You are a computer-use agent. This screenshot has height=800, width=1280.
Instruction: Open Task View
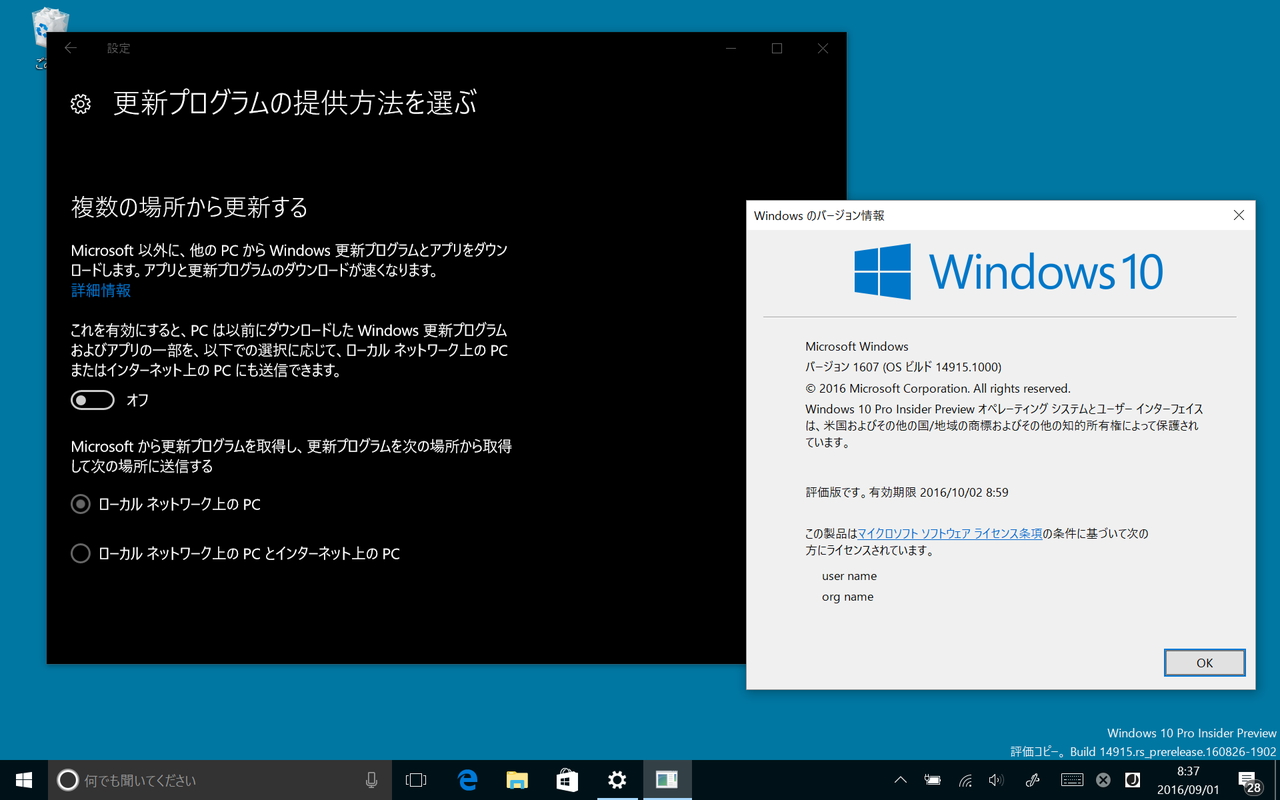coord(416,780)
